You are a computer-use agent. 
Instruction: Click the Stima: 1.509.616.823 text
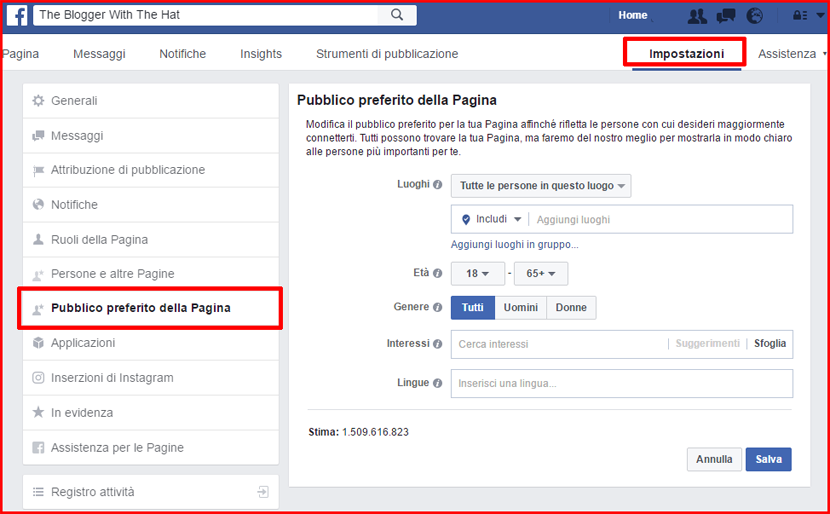[x=358, y=432]
